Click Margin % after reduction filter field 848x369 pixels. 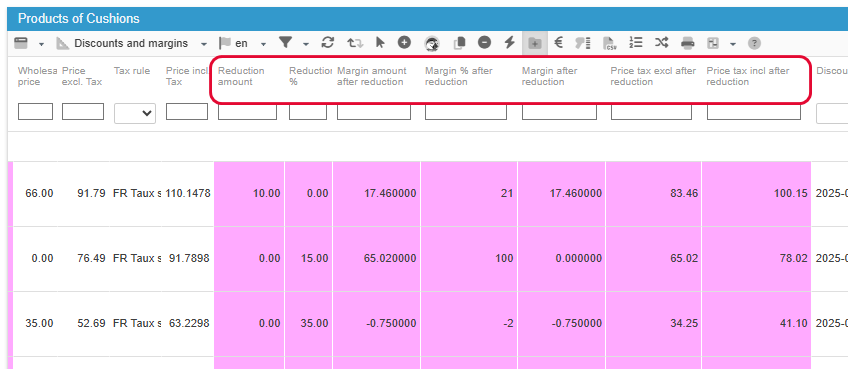click(466, 112)
